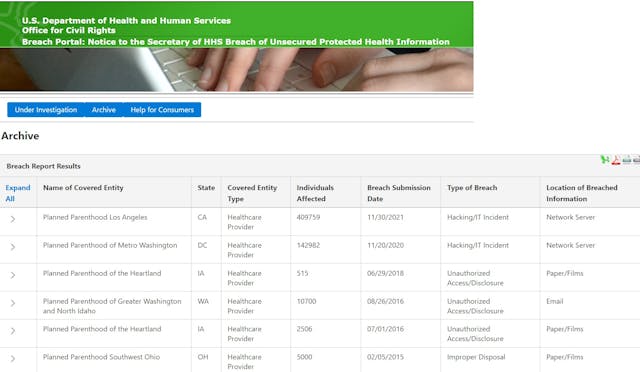Click the '07/01/2016' submission date
640x372 pixels.
point(385,329)
